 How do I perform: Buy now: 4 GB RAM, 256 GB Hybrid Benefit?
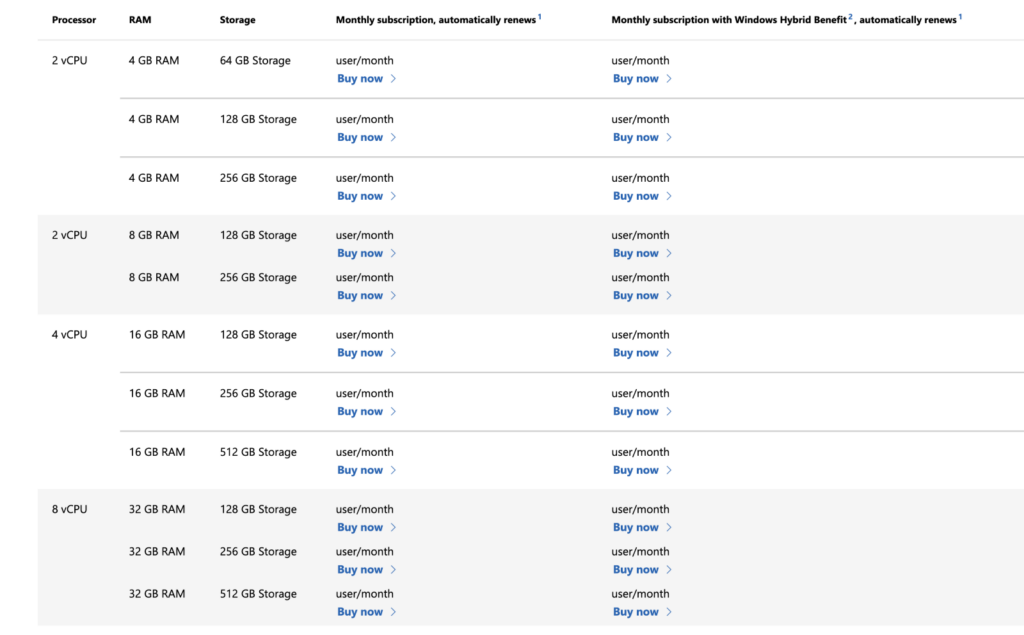[x=636, y=196]
